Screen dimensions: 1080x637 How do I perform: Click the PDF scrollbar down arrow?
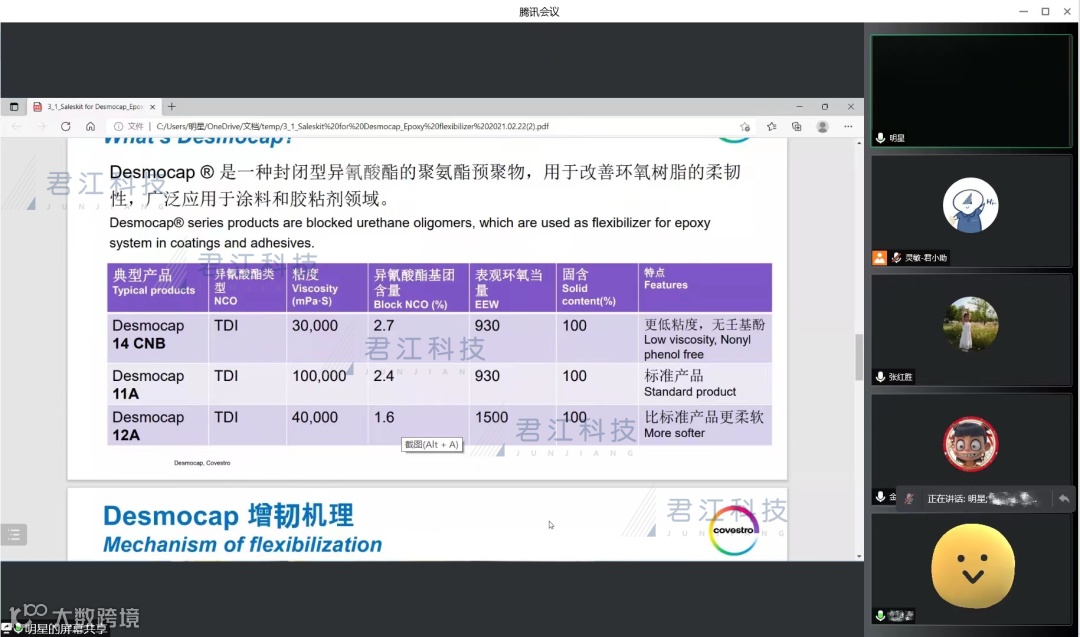pos(859,556)
